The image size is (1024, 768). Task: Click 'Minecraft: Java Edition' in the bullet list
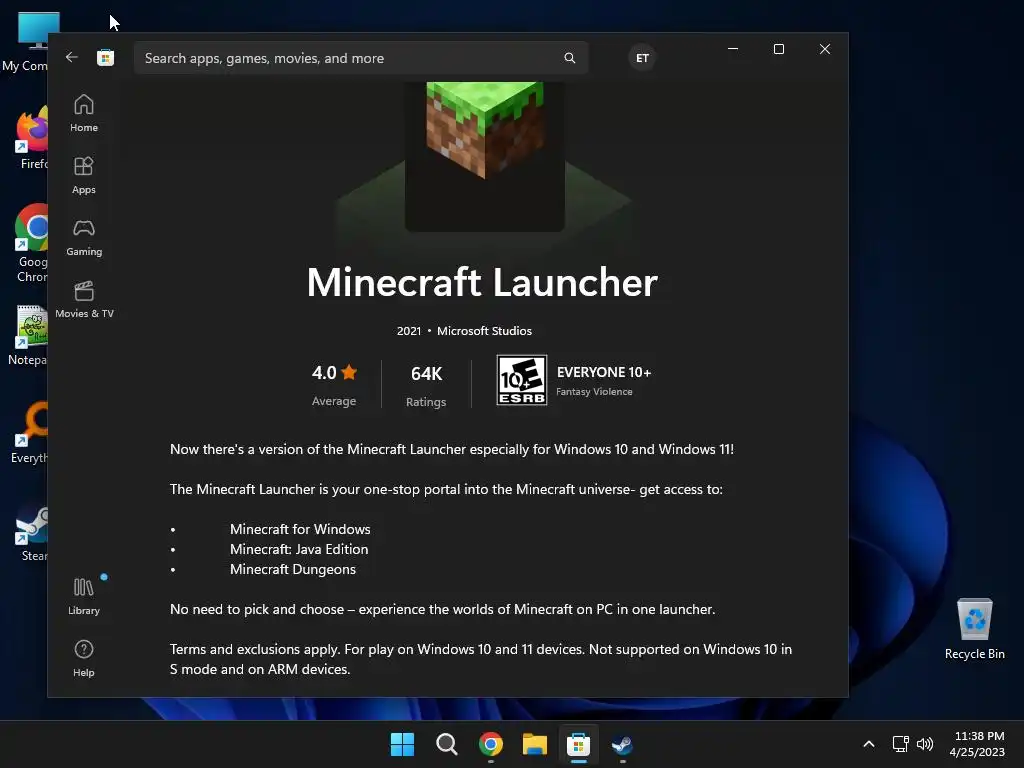coord(299,549)
